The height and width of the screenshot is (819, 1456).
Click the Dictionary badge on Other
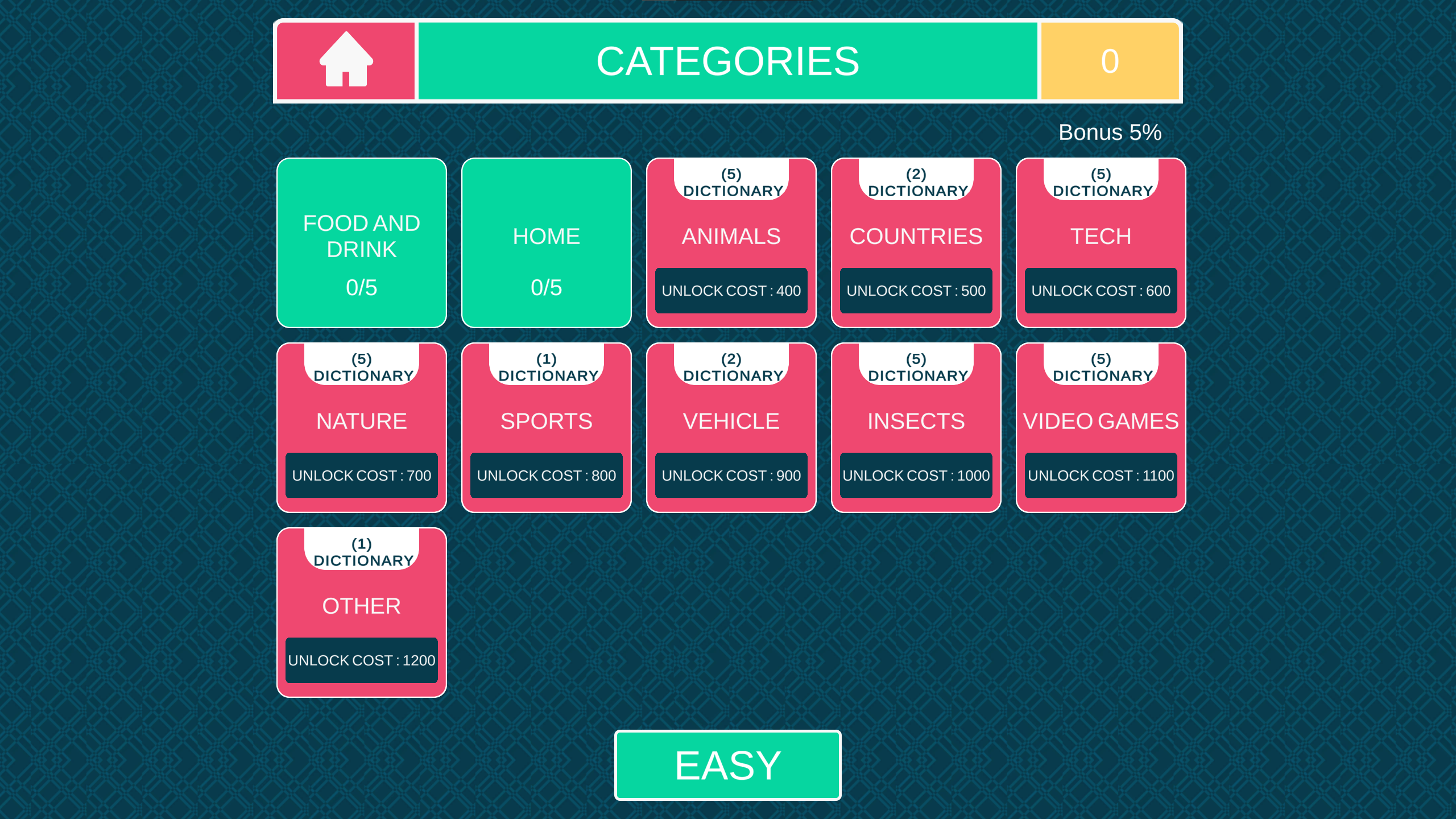(x=361, y=552)
